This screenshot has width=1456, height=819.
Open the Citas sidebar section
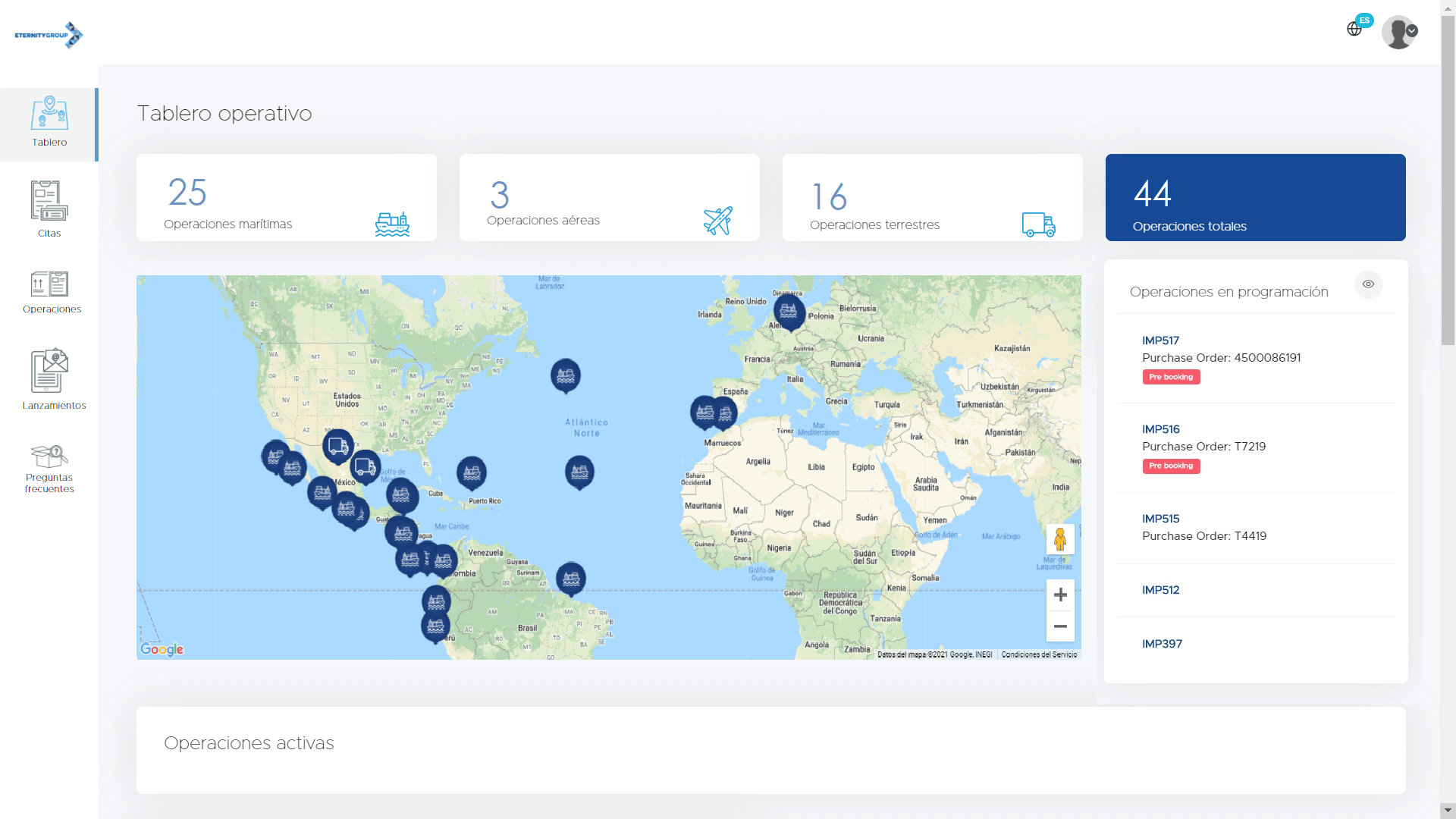click(x=49, y=209)
